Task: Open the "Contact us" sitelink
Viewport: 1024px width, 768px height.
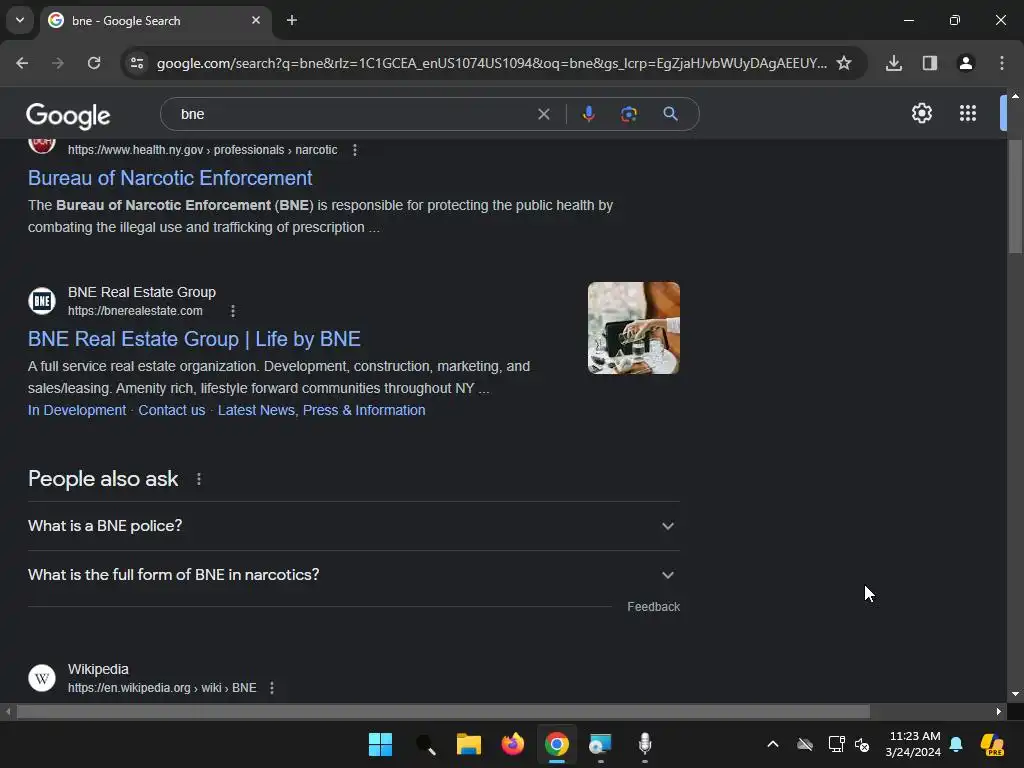Action: coord(172,410)
